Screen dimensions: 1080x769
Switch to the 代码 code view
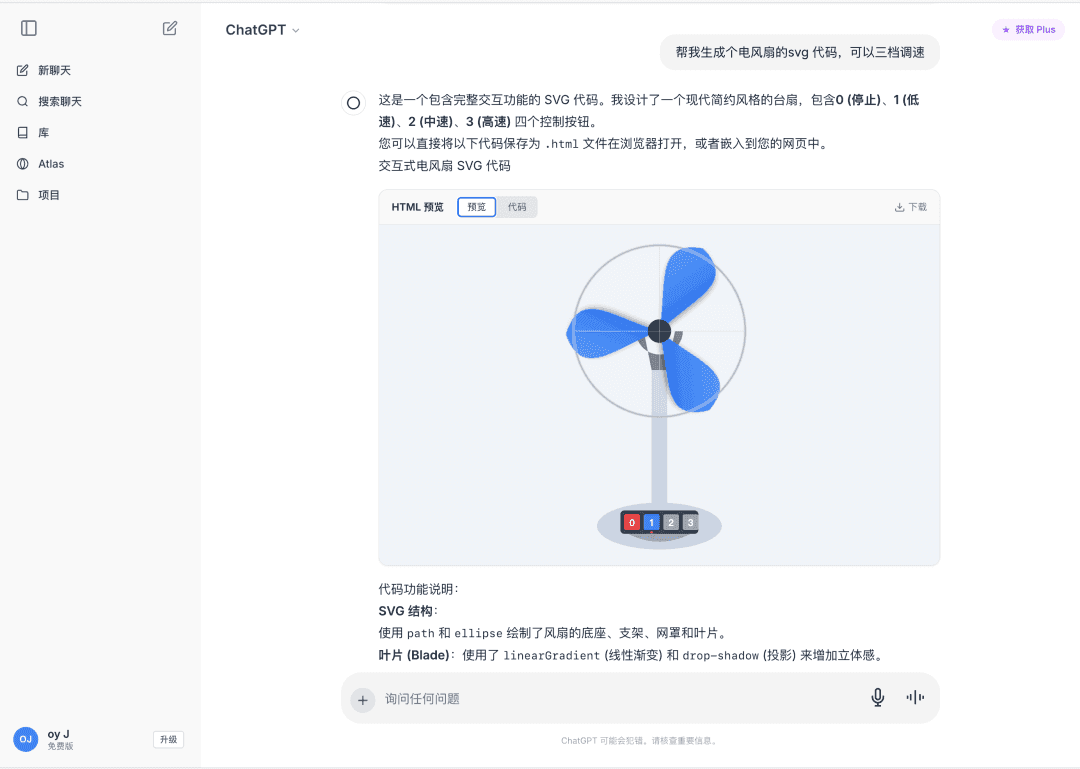pos(517,207)
